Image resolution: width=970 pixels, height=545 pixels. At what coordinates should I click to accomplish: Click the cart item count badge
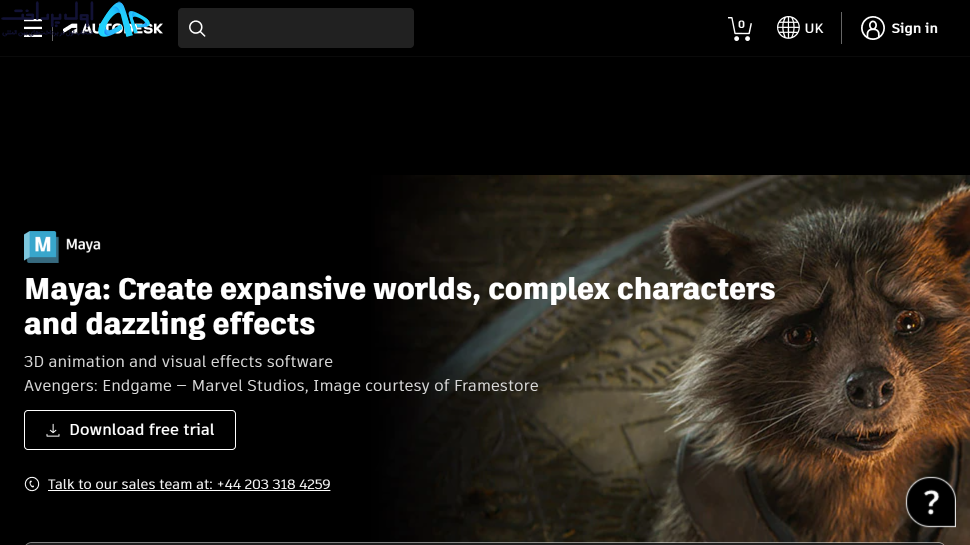pos(742,24)
